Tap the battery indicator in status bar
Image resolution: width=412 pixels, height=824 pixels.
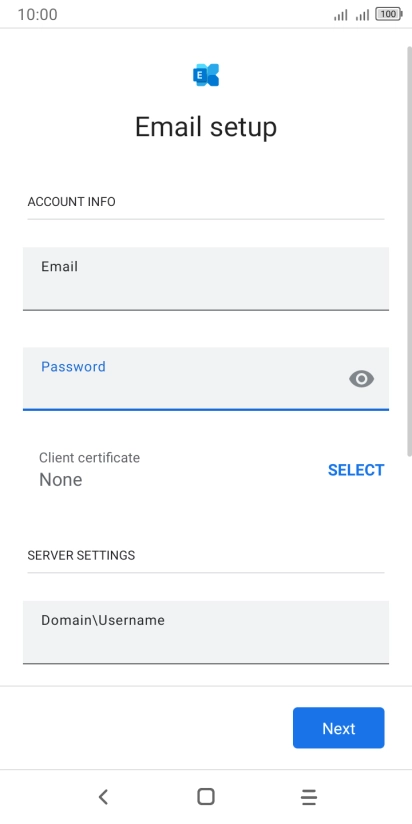[x=389, y=15]
